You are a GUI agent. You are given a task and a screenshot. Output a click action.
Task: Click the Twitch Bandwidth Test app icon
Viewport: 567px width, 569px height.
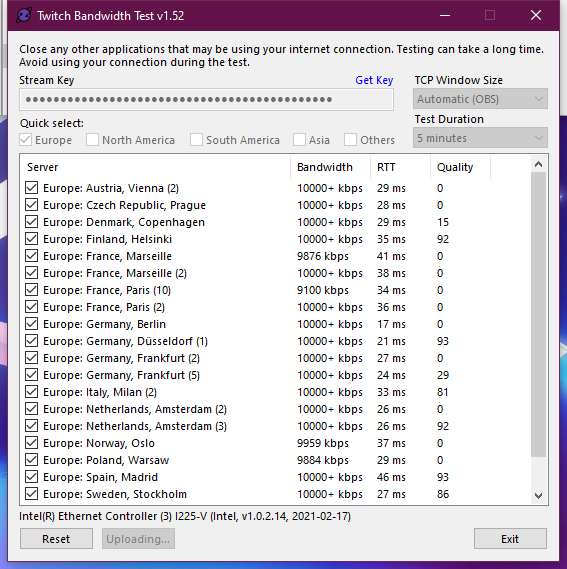point(24,16)
